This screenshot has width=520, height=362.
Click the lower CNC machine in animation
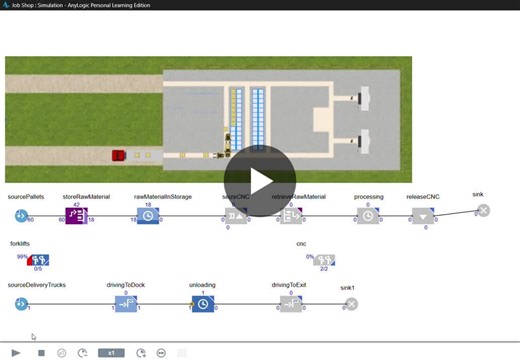[x=364, y=142]
